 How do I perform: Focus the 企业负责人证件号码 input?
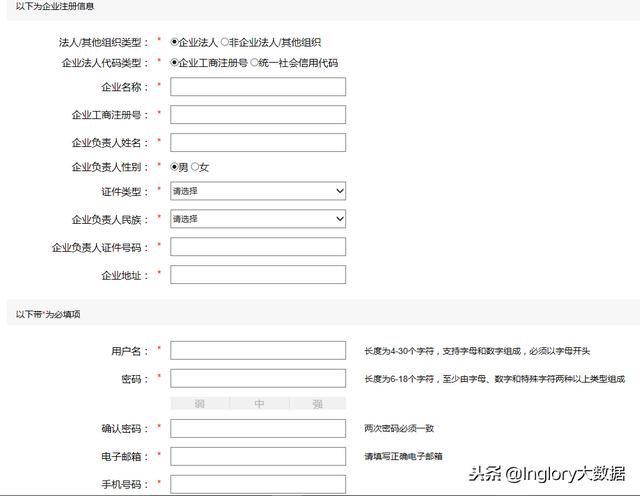click(x=258, y=247)
